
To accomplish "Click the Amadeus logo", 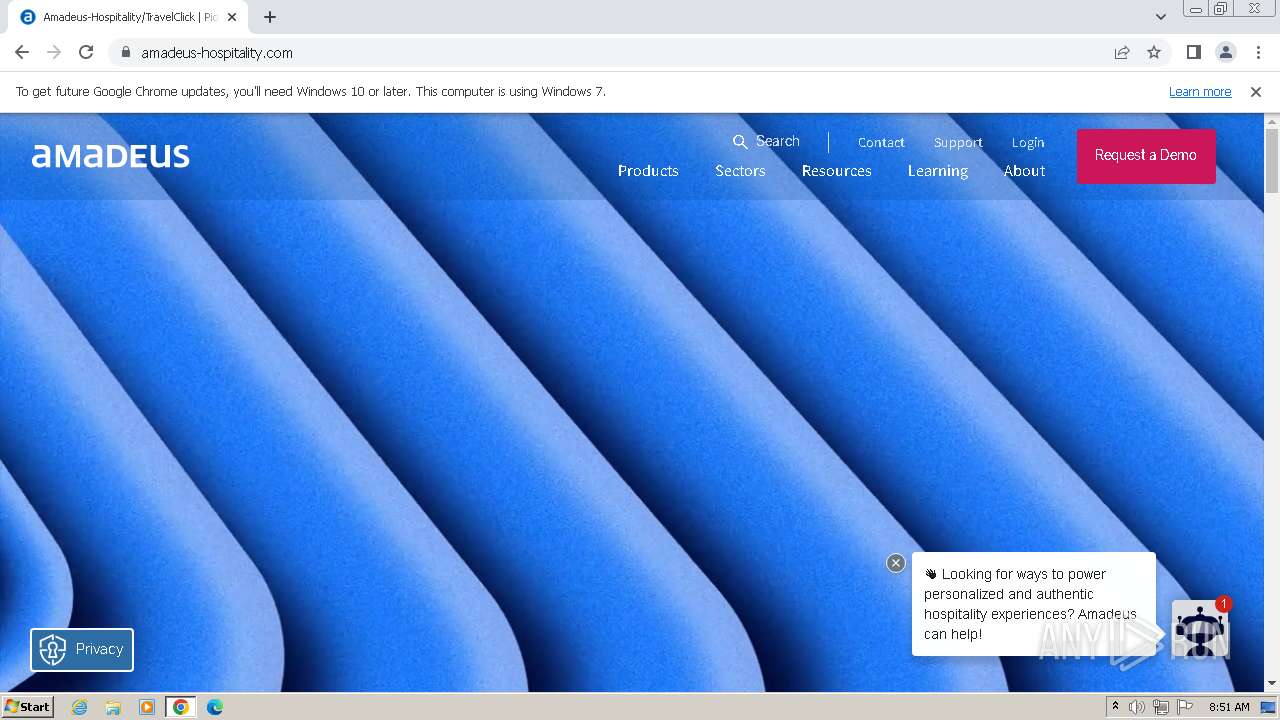I will click(x=110, y=155).
